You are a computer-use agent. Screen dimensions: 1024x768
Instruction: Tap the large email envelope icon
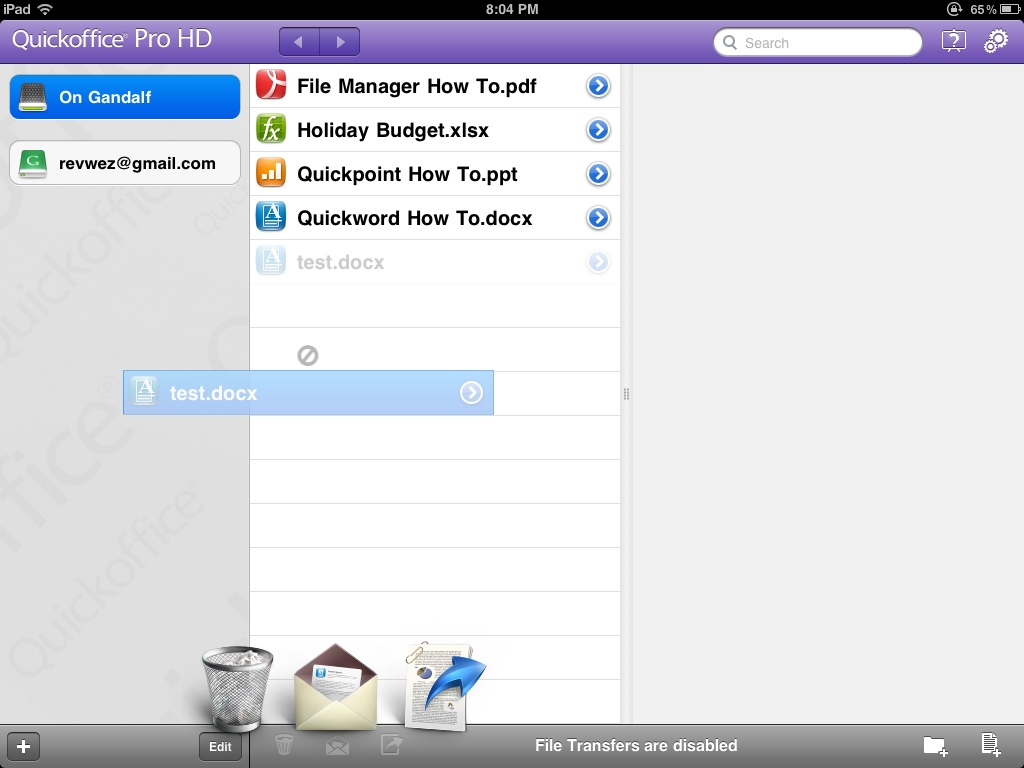pyautogui.click(x=335, y=688)
